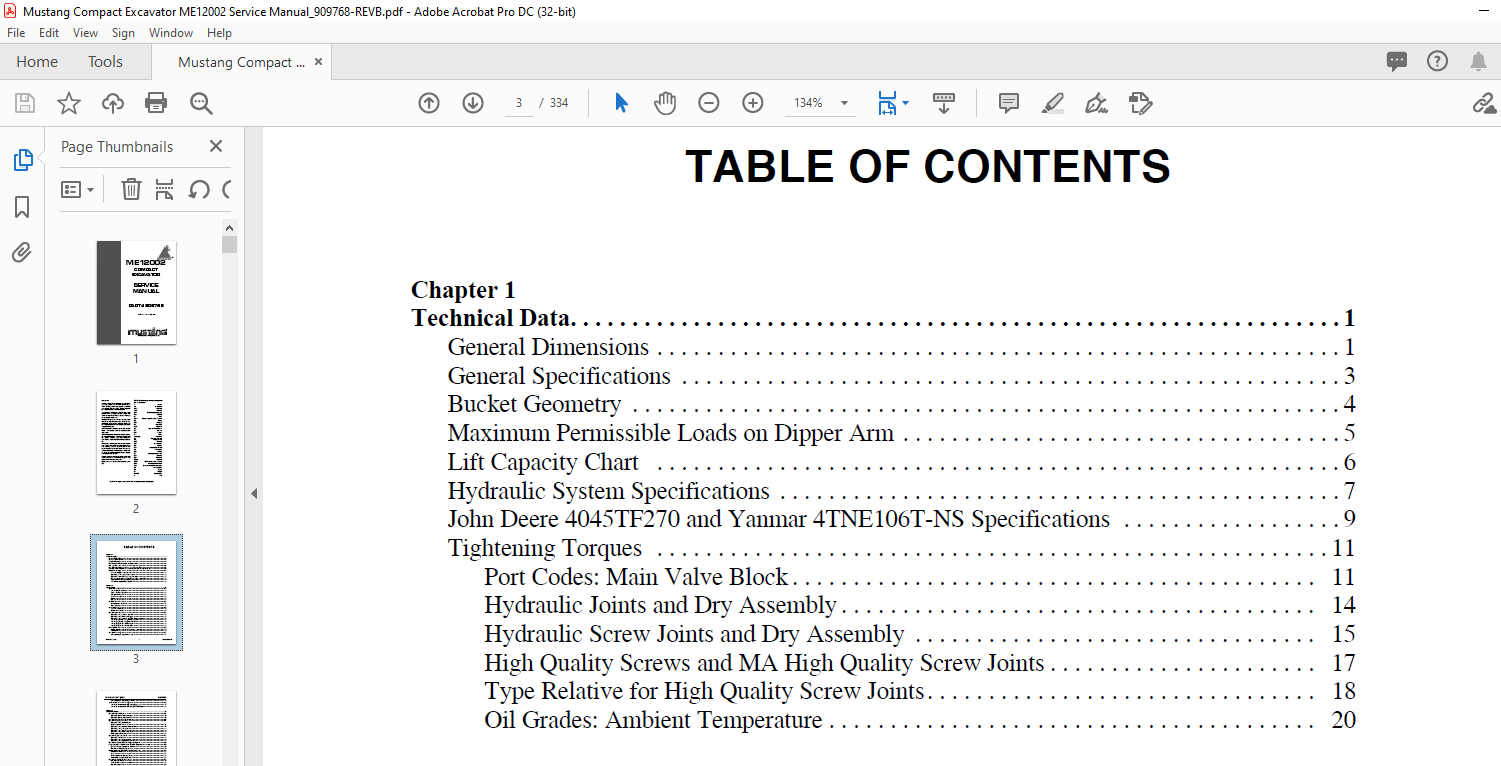Click 'Bucket Geometry' contents entry
1501x766 pixels.
point(534,405)
